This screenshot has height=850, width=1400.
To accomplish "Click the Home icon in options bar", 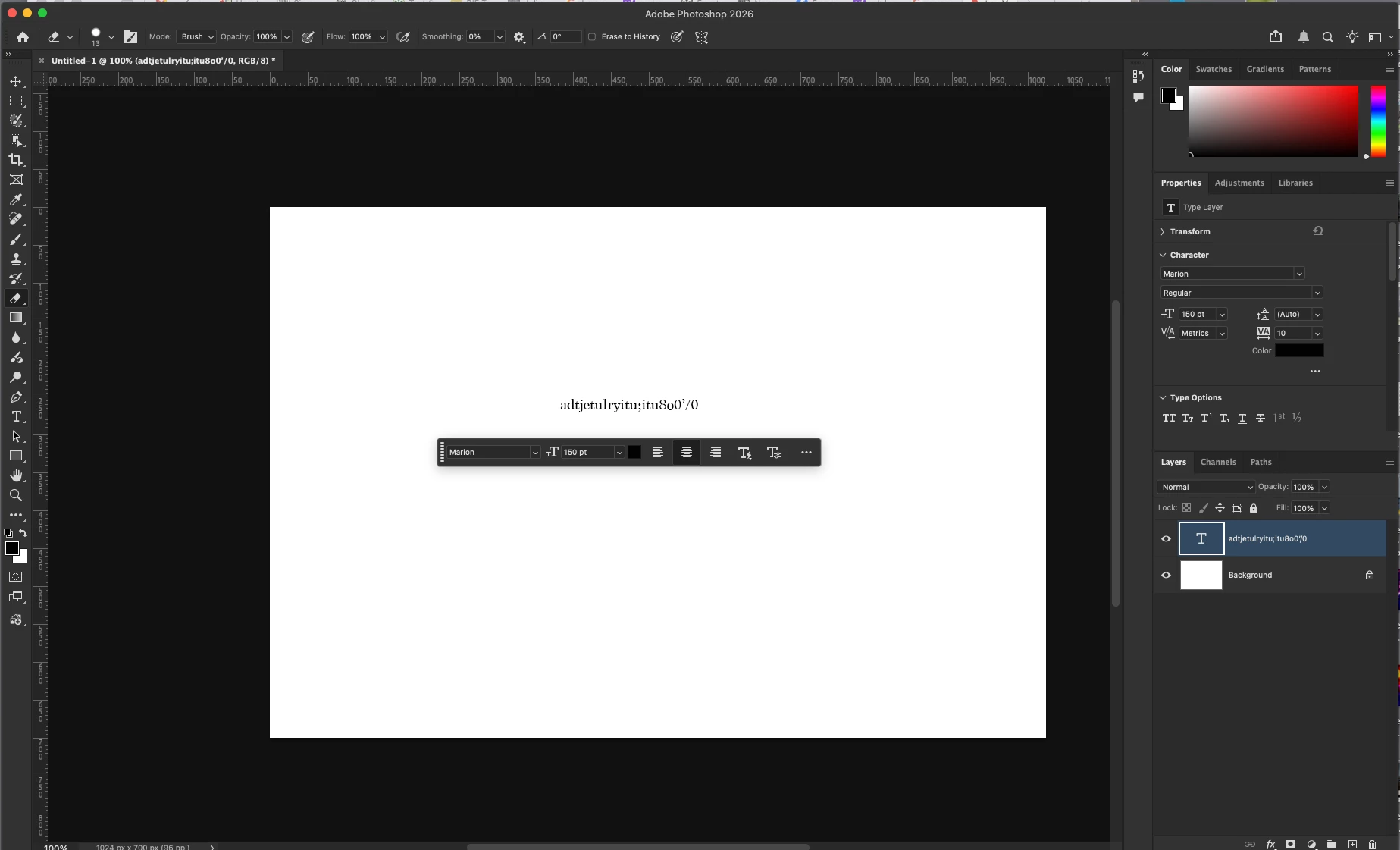I will (23, 36).
